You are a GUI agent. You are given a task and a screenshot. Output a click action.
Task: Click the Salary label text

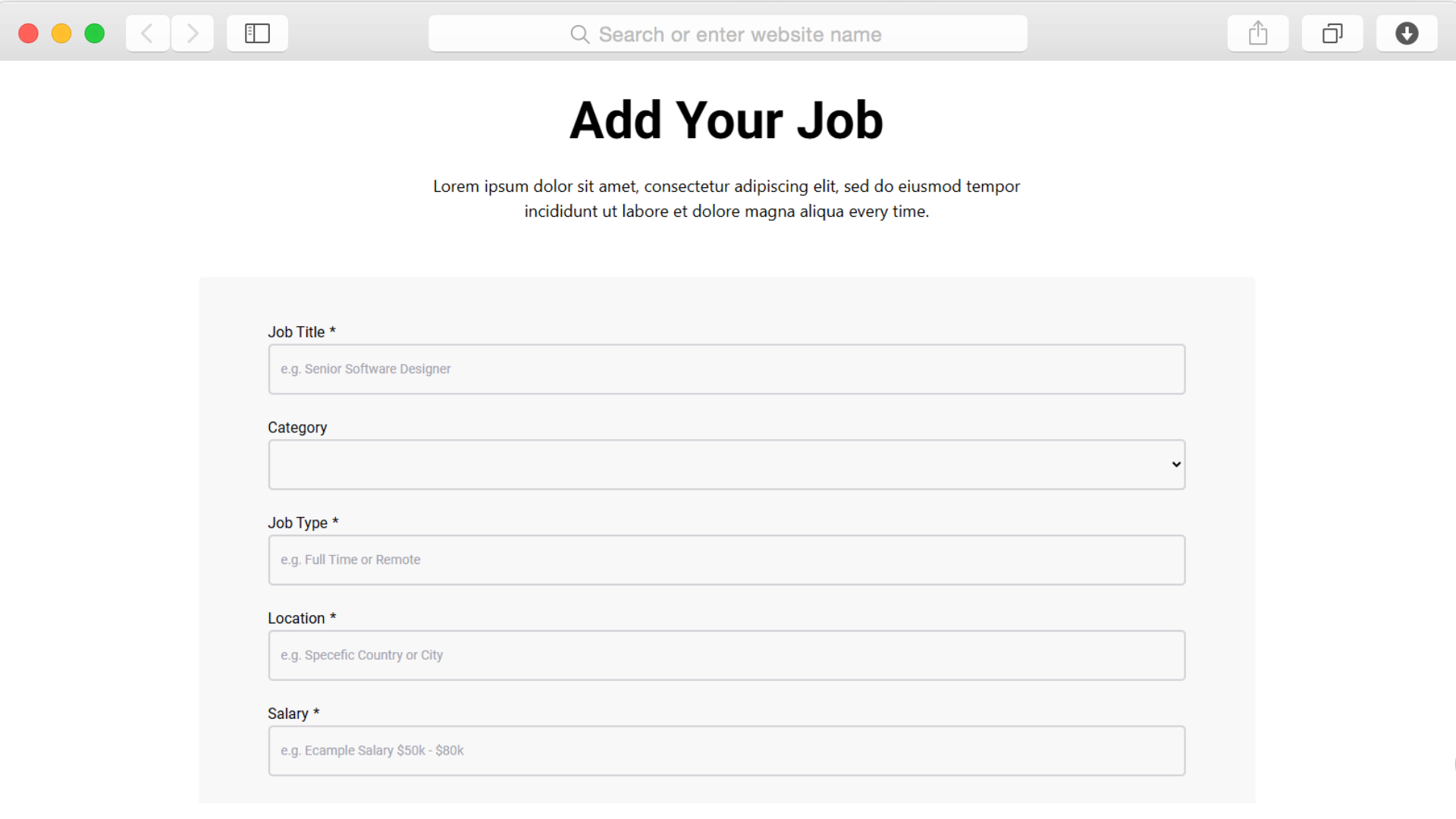(288, 714)
